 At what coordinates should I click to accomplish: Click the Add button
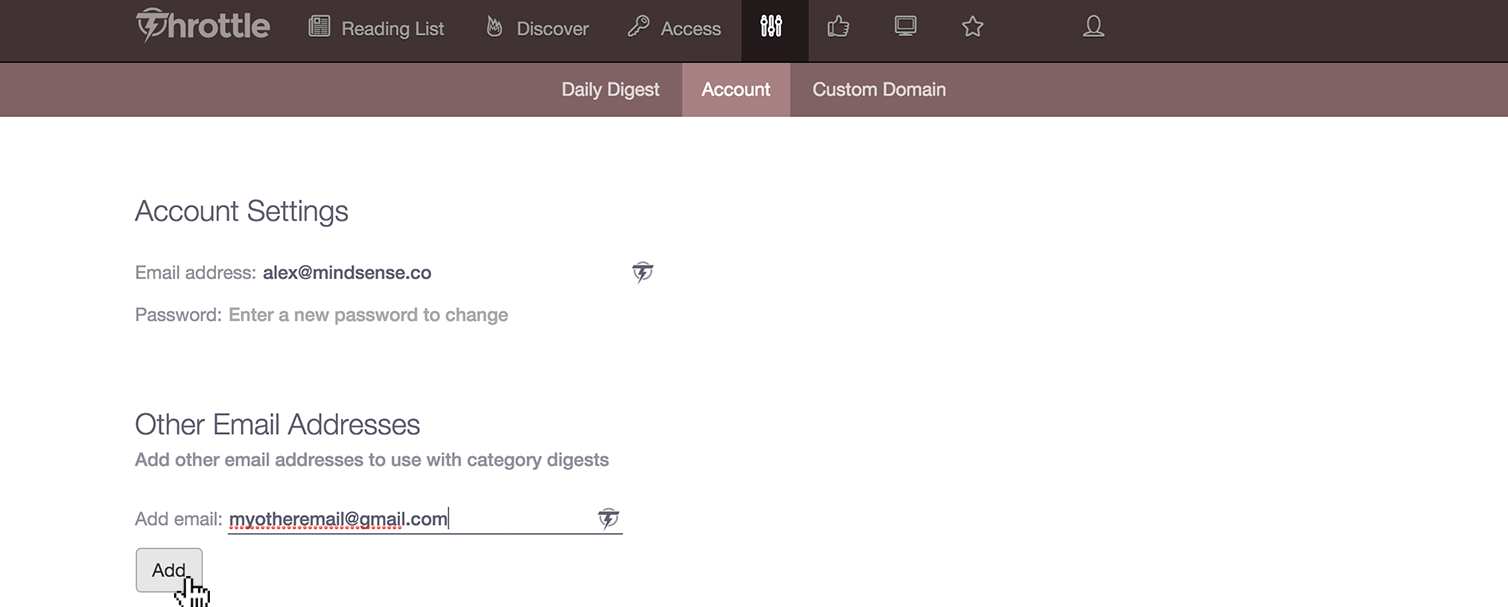tap(169, 570)
